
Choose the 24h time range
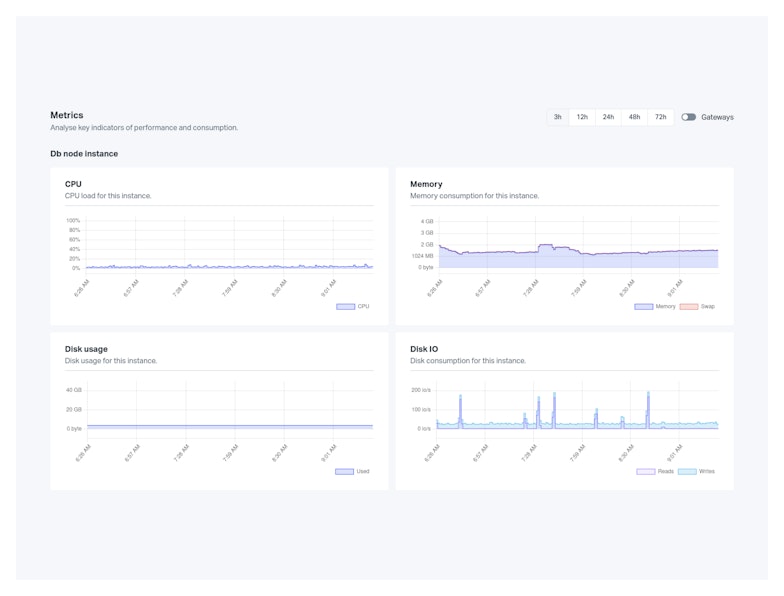pyautogui.click(x=608, y=117)
